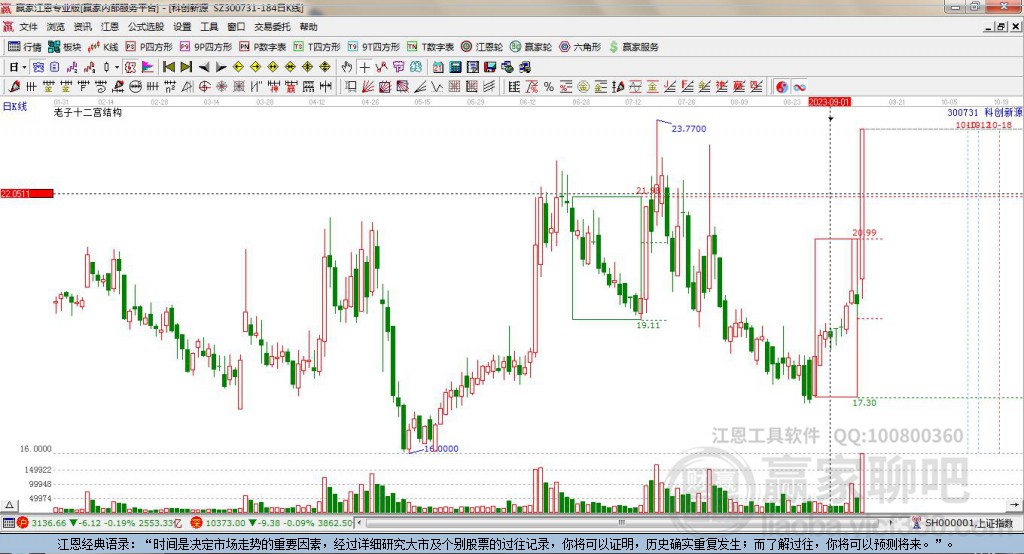Select the percent % retracement tool
Image resolution: width=1024 pixels, height=554 pixels.
[x=549, y=86]
